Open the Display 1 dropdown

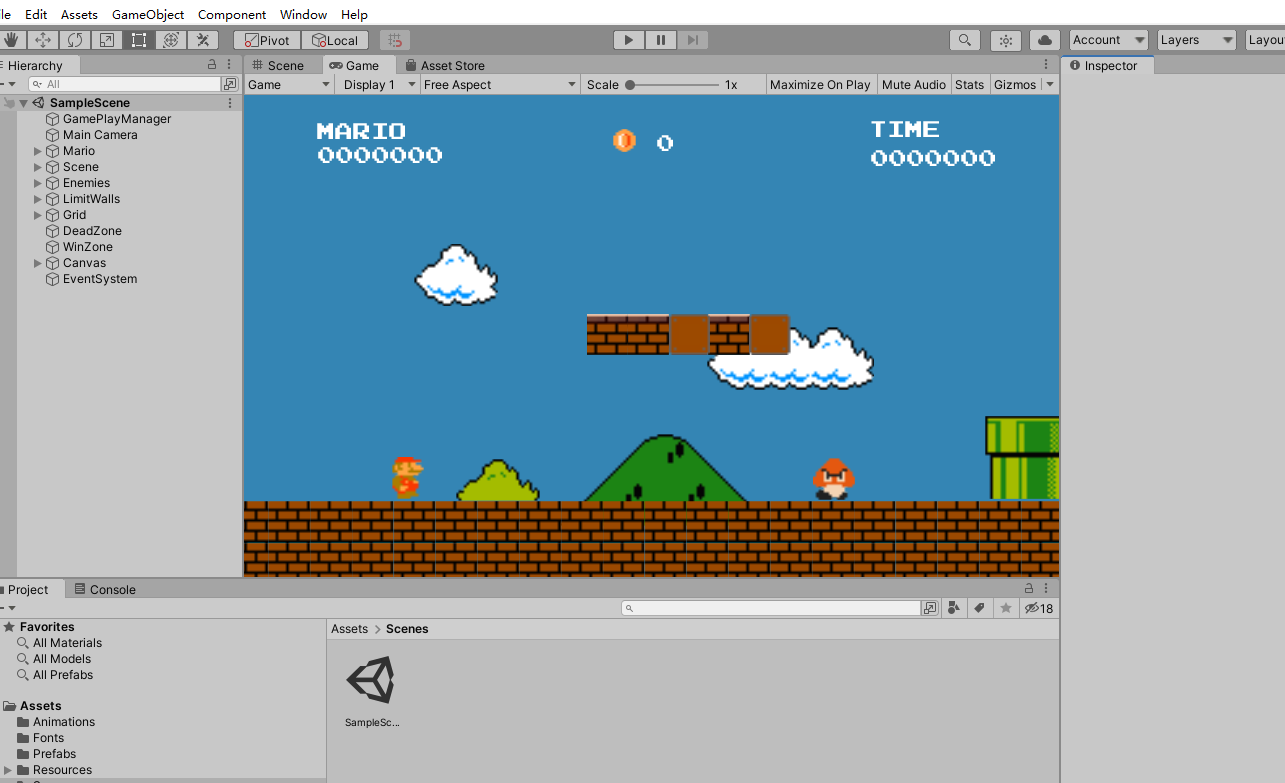click(x=378, y=85)
